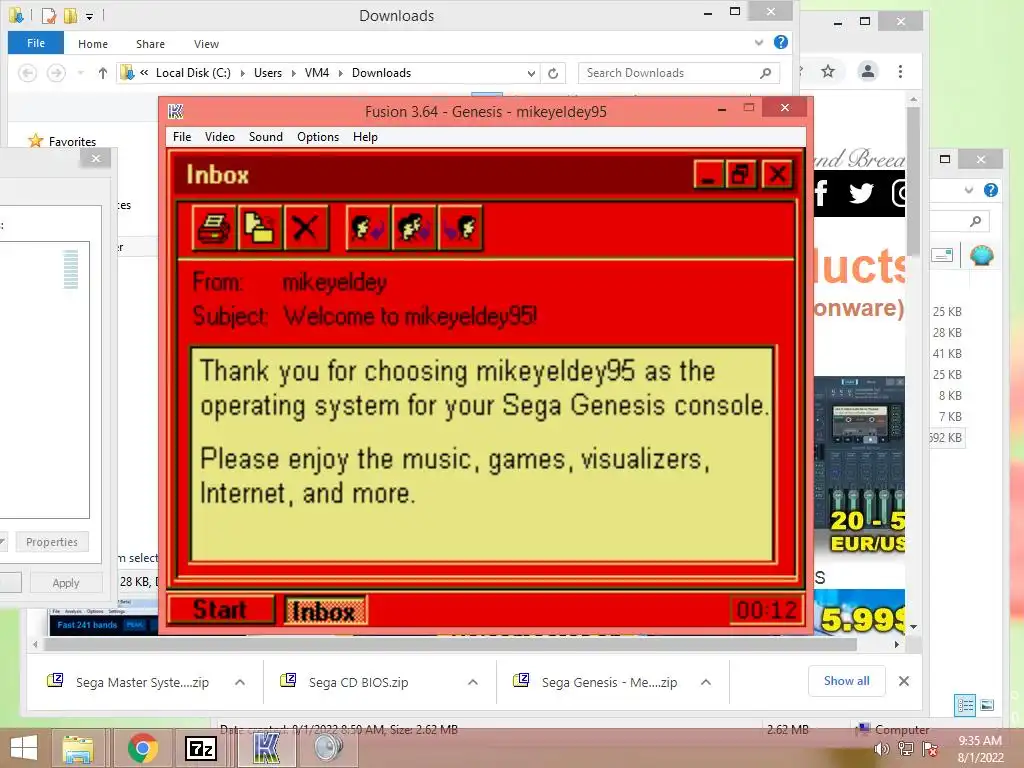The width and height of the screenshot is (1024, 768).
Task: Click VM4 in the address path
Action: point(317,73)
